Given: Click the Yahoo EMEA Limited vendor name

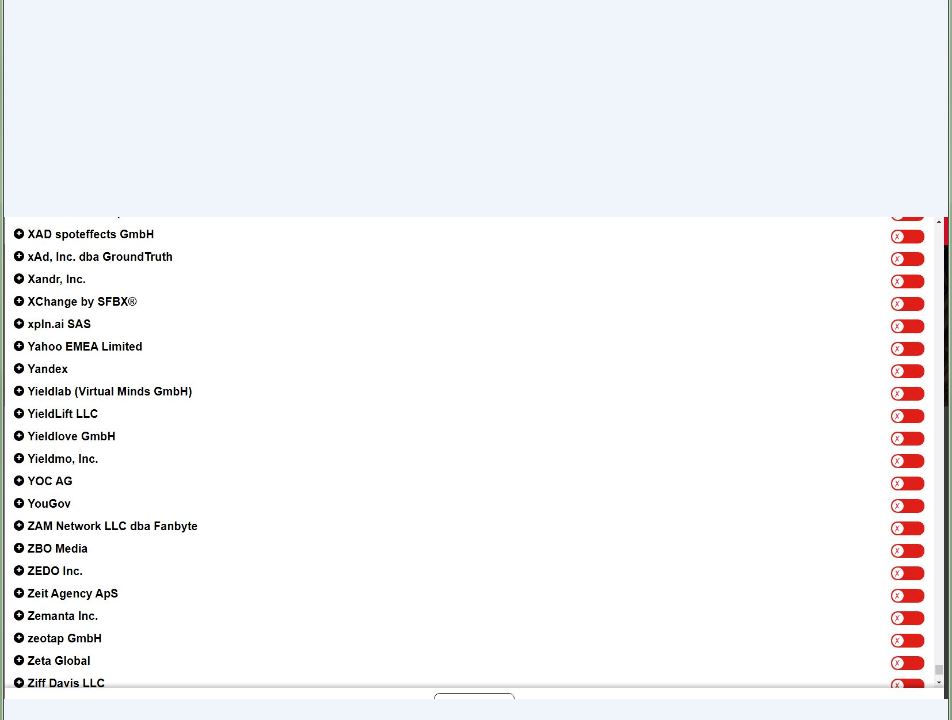Looking at the screenshot, I should click(x=85, y=346).
